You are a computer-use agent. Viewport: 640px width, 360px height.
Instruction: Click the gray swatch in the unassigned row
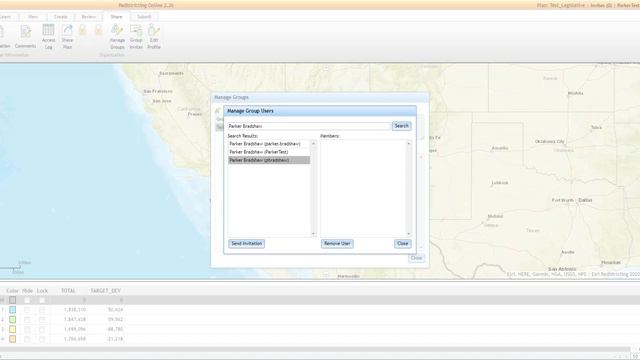pos(13,300)
